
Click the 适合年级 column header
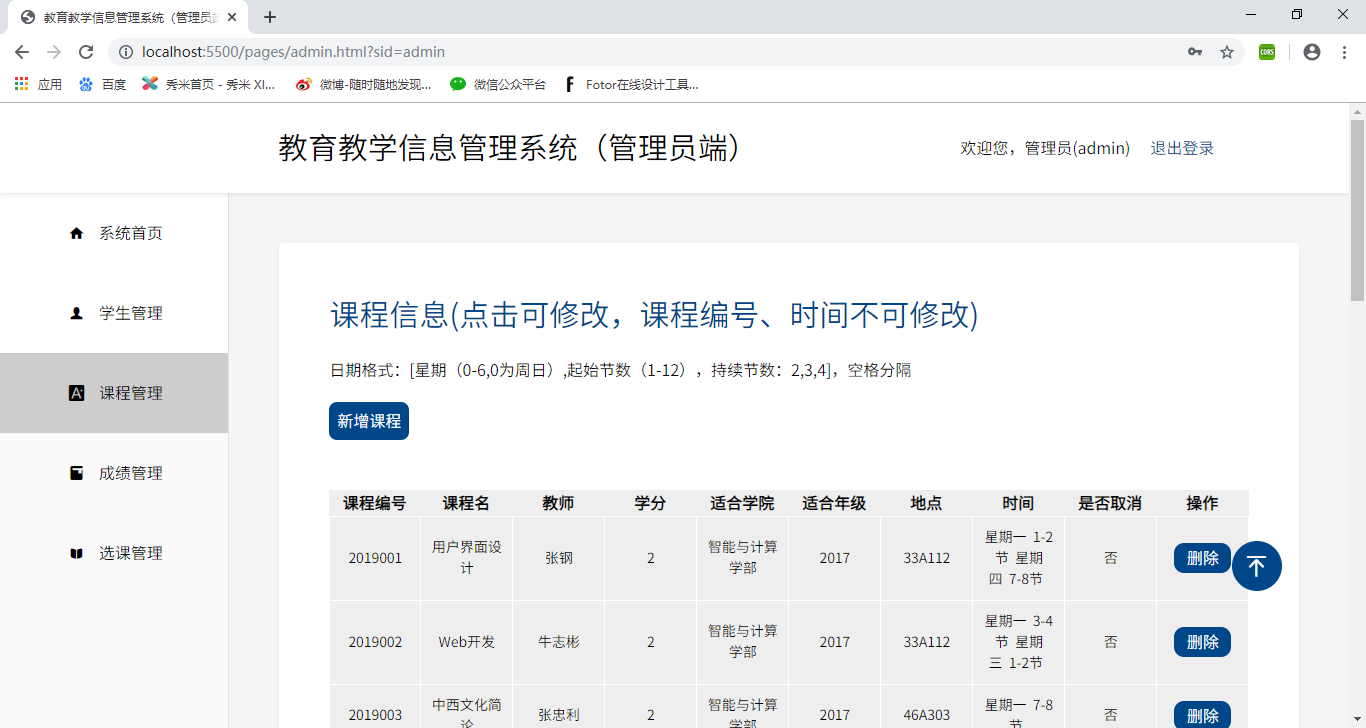coord(835,503)
